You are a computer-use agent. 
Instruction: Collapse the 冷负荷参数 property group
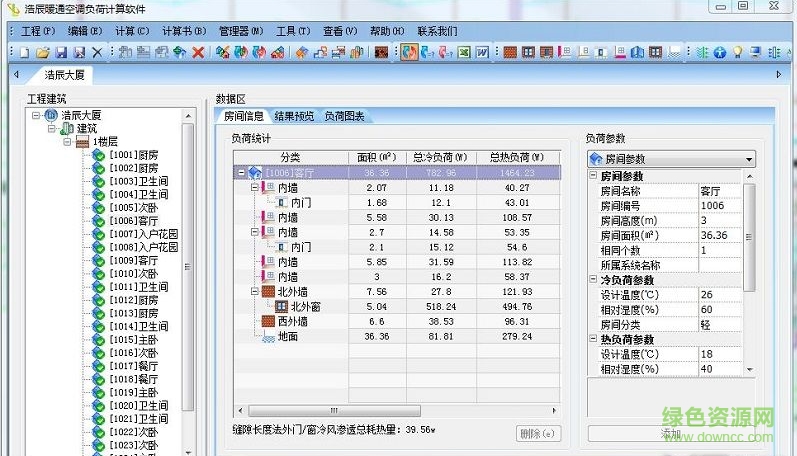pyautogui.click(x=593, y=280)
